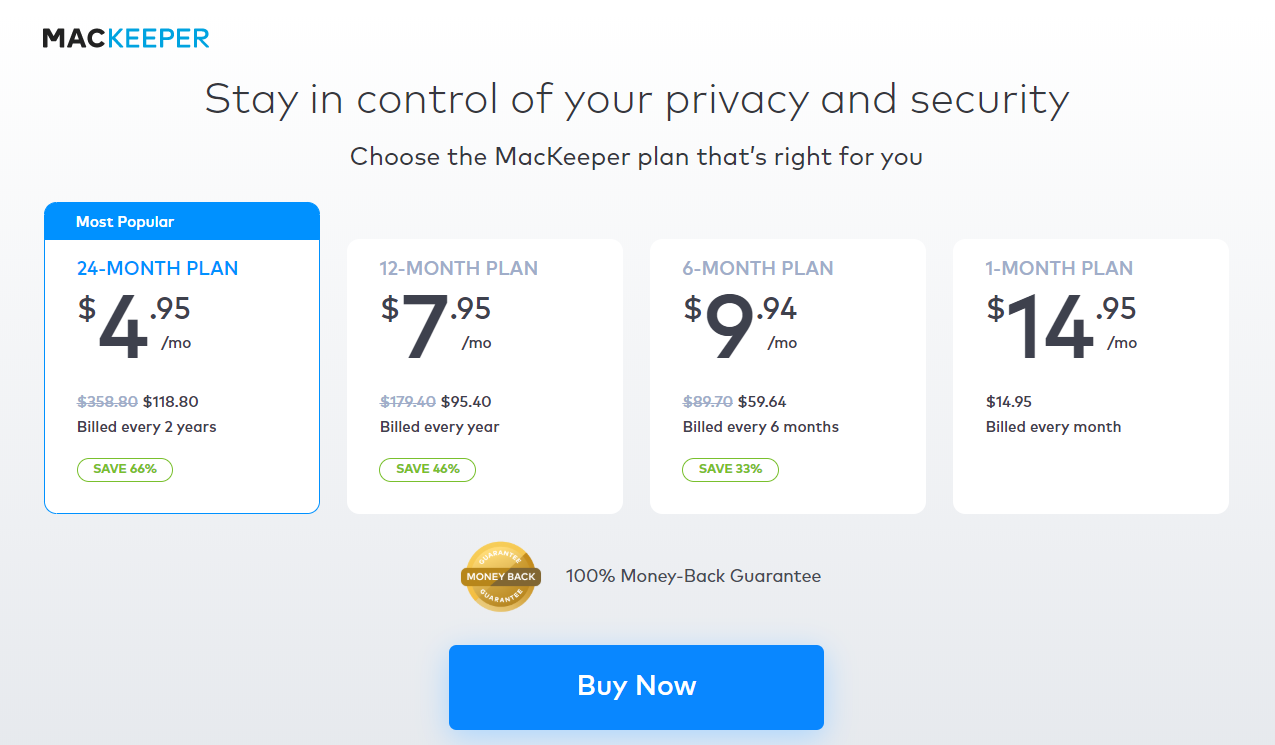Click the 100% Money-Back Guarantee text
This screenshot has height=745, width=1275.
tap(693, 576)
